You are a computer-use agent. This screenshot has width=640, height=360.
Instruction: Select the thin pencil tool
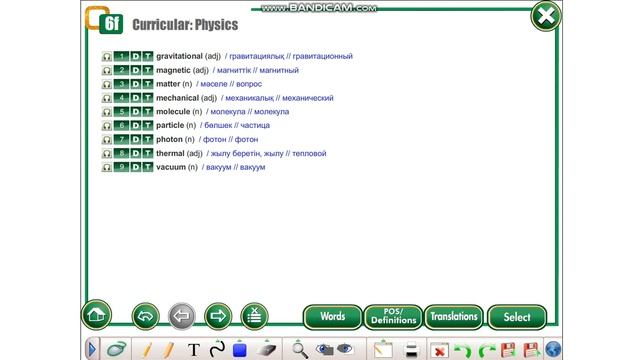tap(147, 350)
